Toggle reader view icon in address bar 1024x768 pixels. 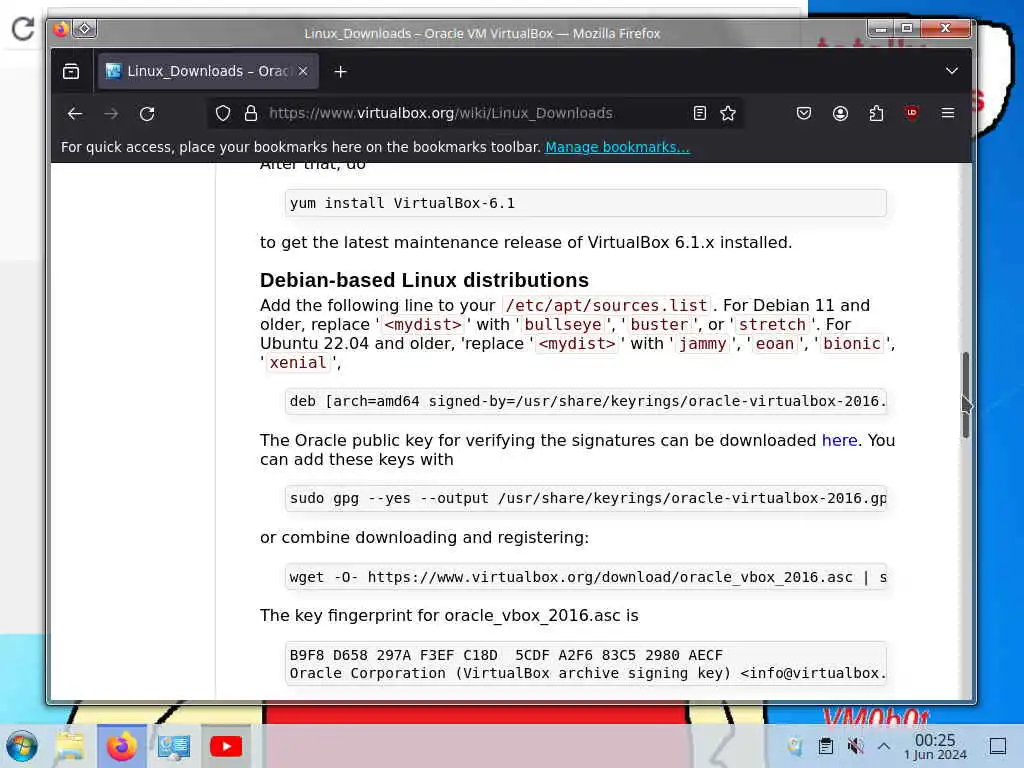tap(699, 114)
